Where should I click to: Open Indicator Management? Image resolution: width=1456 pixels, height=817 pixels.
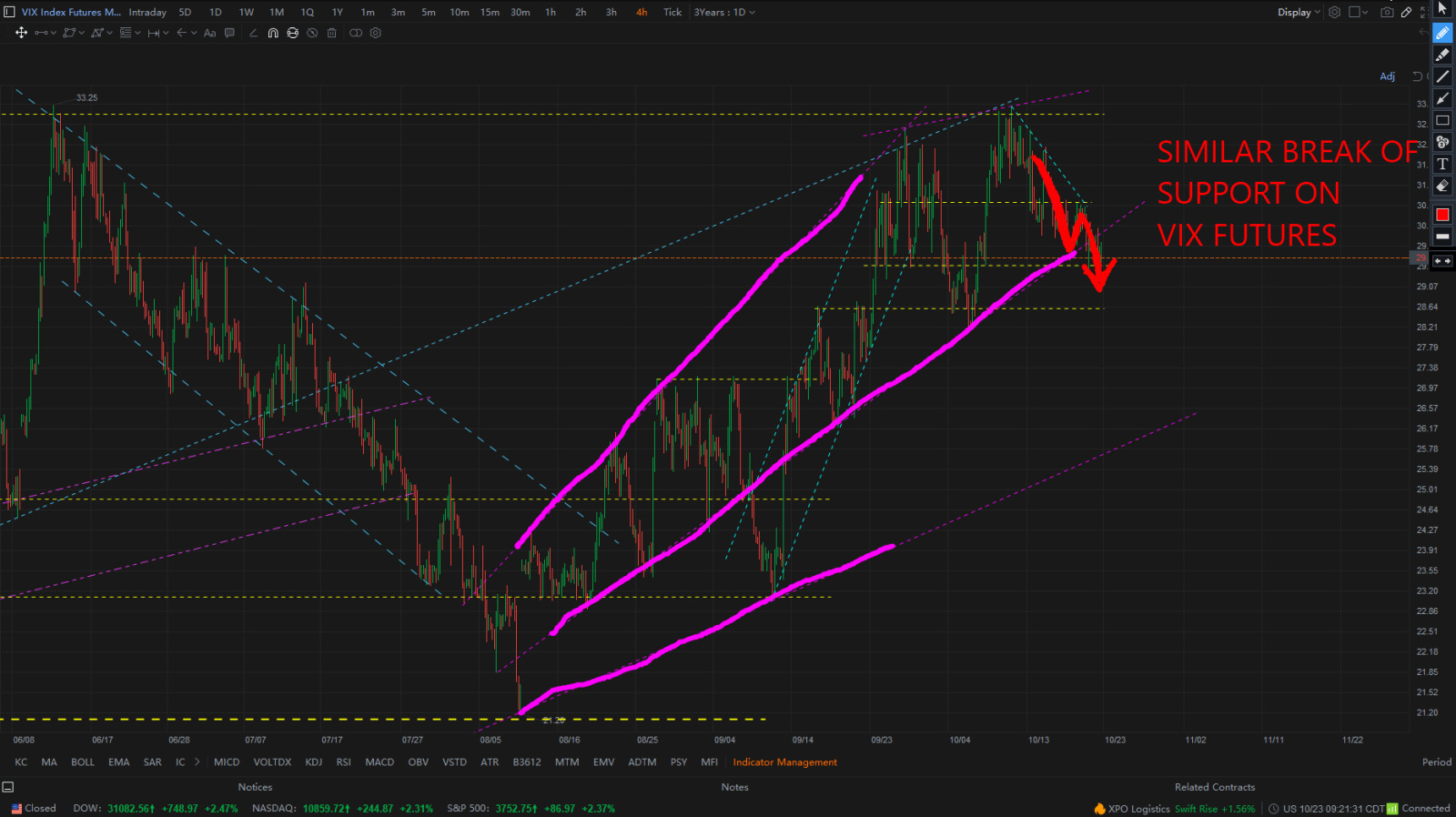coord(784,762)
